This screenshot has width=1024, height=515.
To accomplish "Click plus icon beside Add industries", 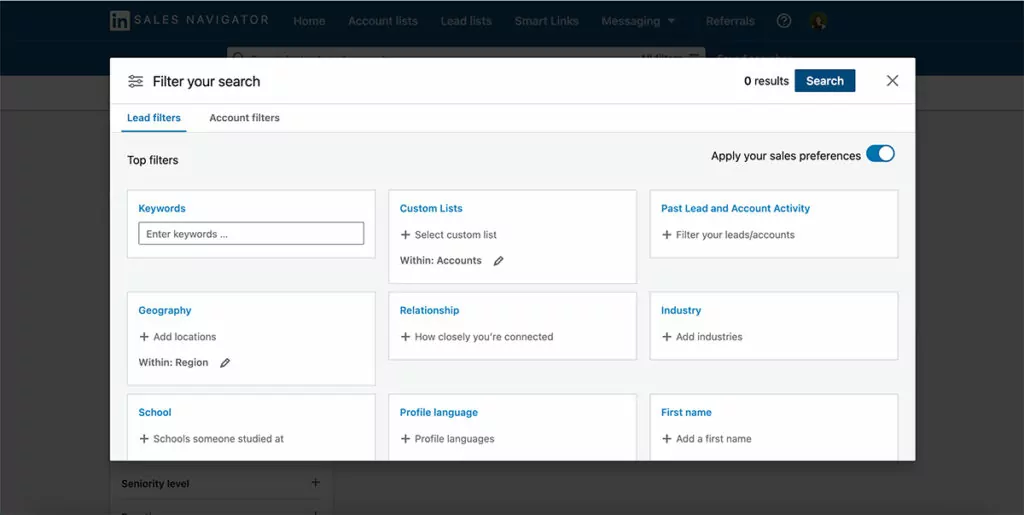I will (x=667, y=337).
